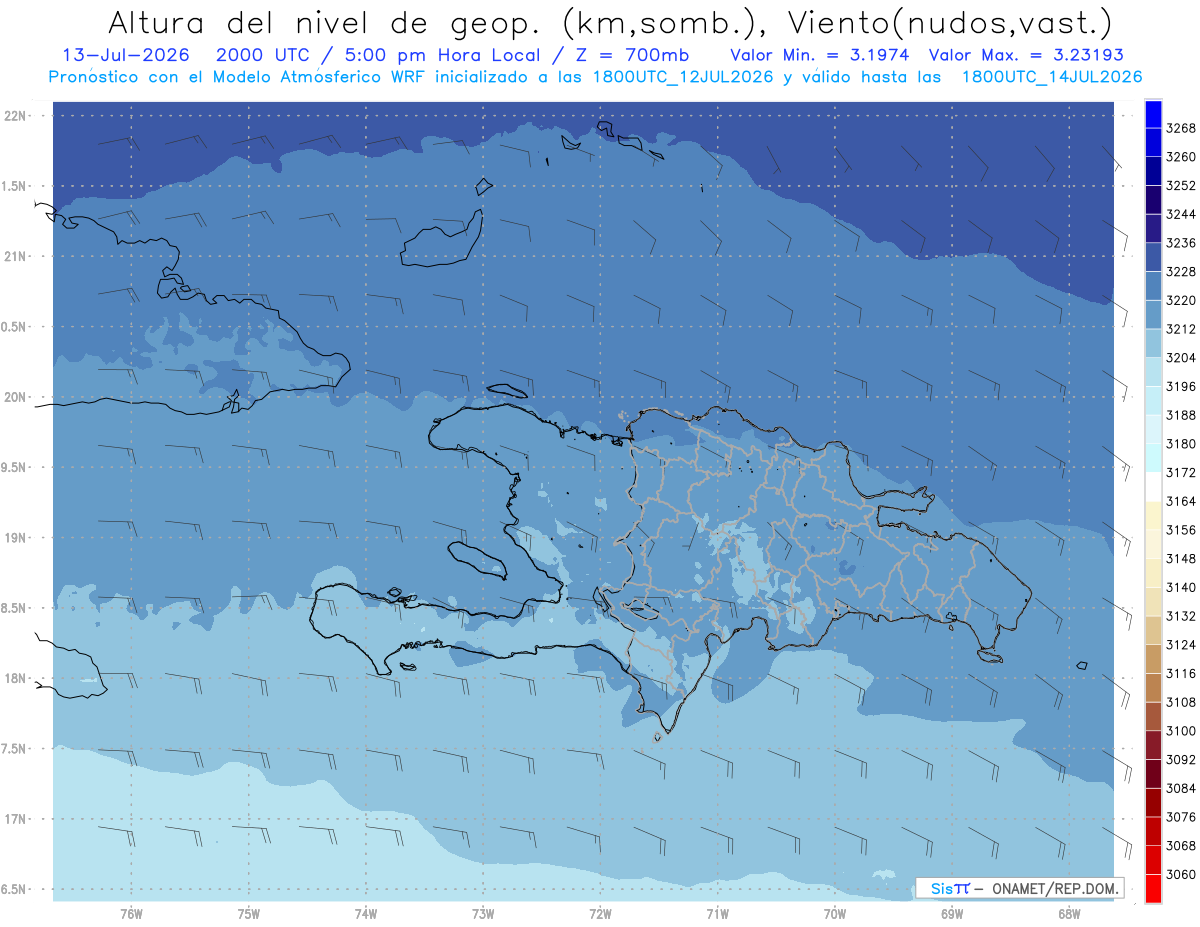Click the '74W' longitude label
1200x927 pixels.
point(366,913)
